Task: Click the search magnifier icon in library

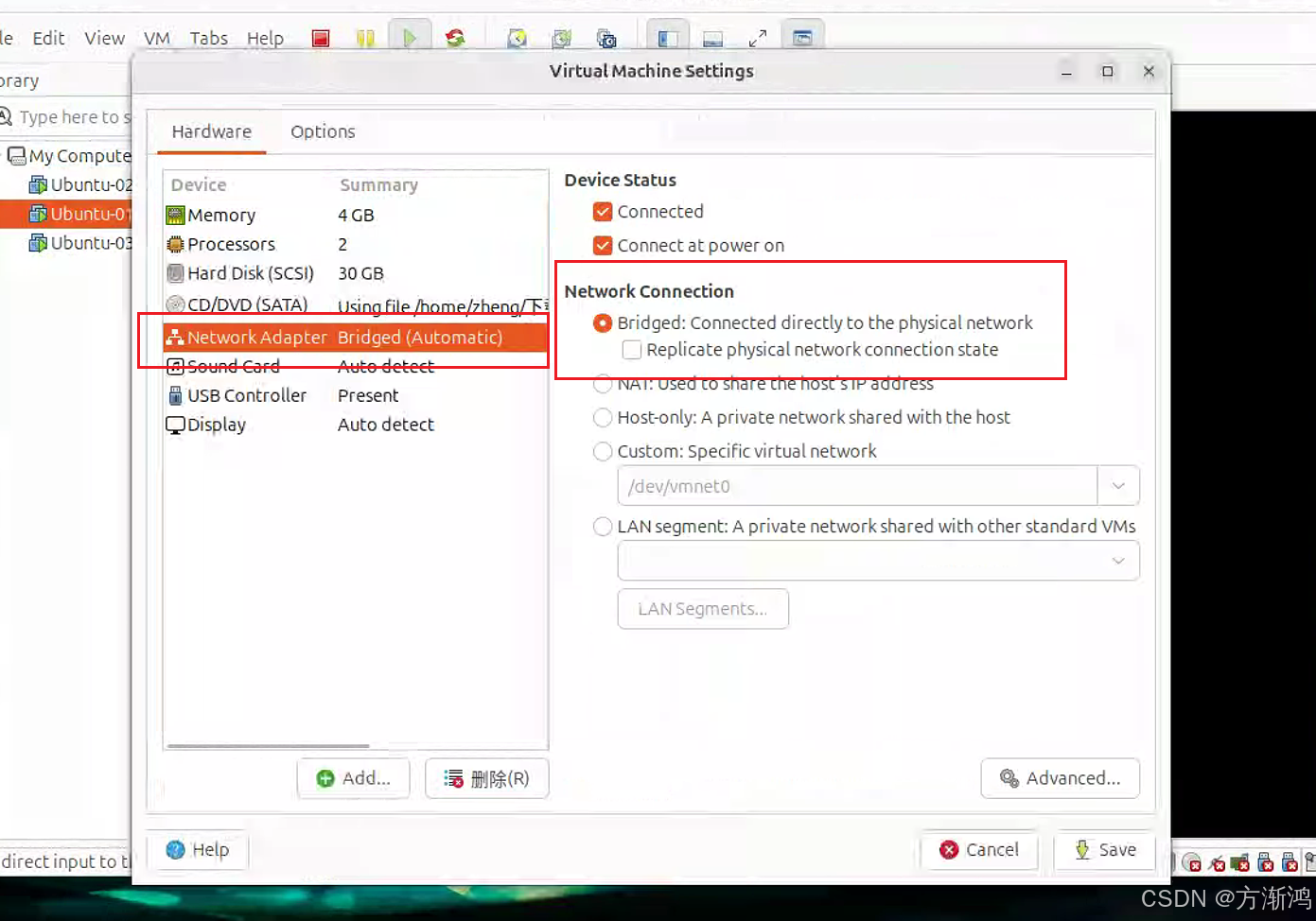Action: coord(6,116)
